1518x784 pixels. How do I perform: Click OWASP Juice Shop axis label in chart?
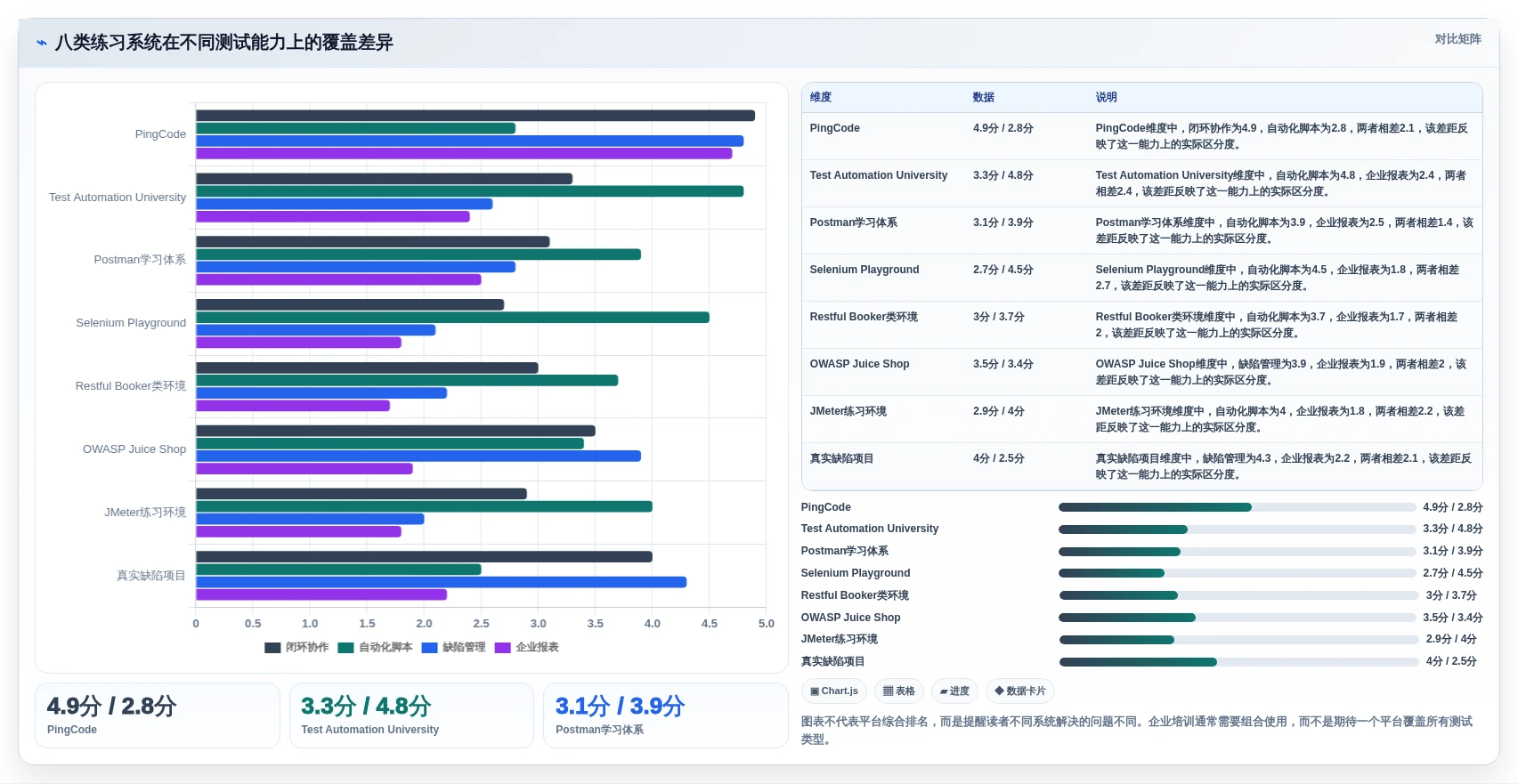[x=134, y=449]
